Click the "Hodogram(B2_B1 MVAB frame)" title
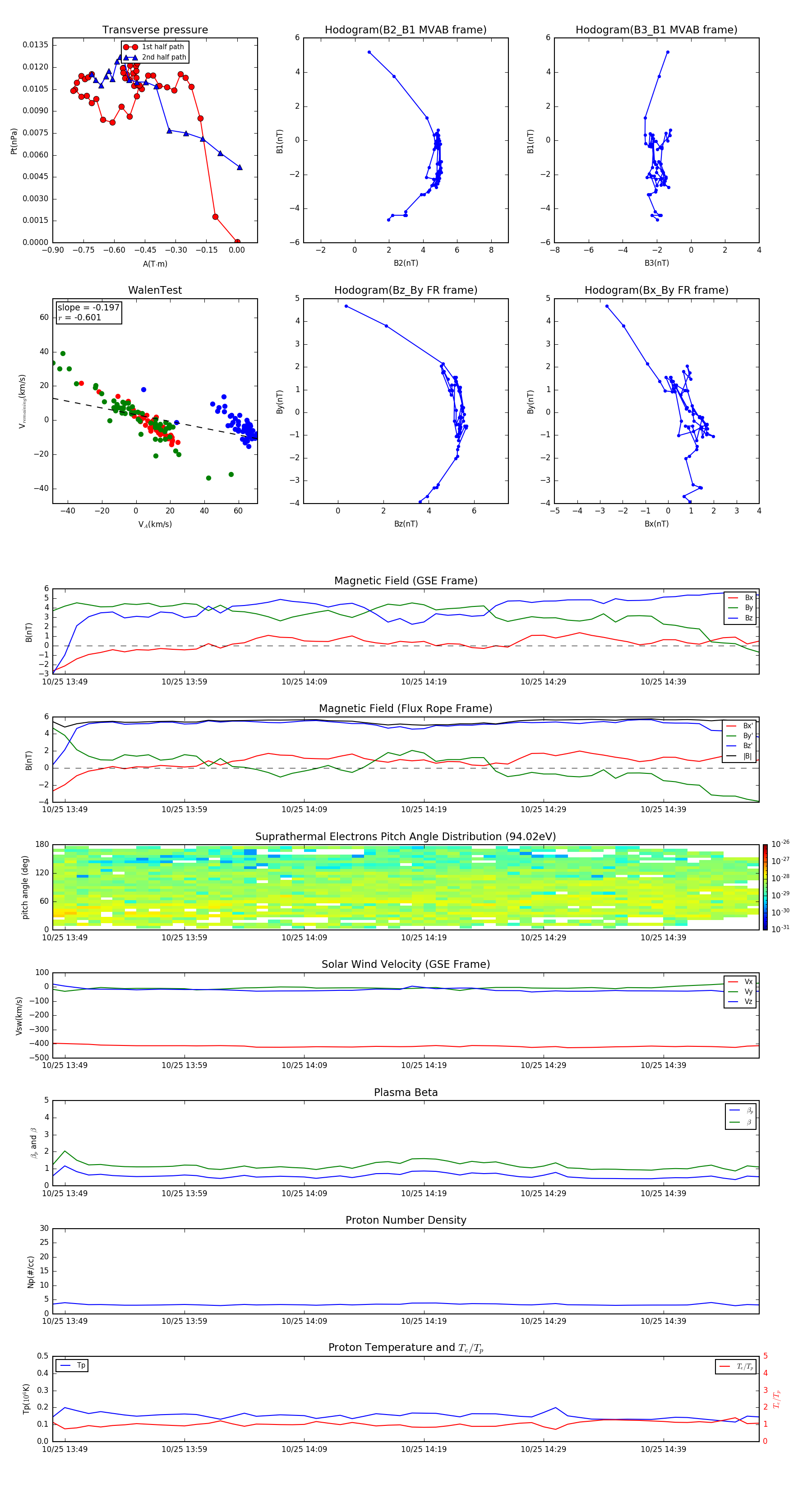 (x=406, y=30)
